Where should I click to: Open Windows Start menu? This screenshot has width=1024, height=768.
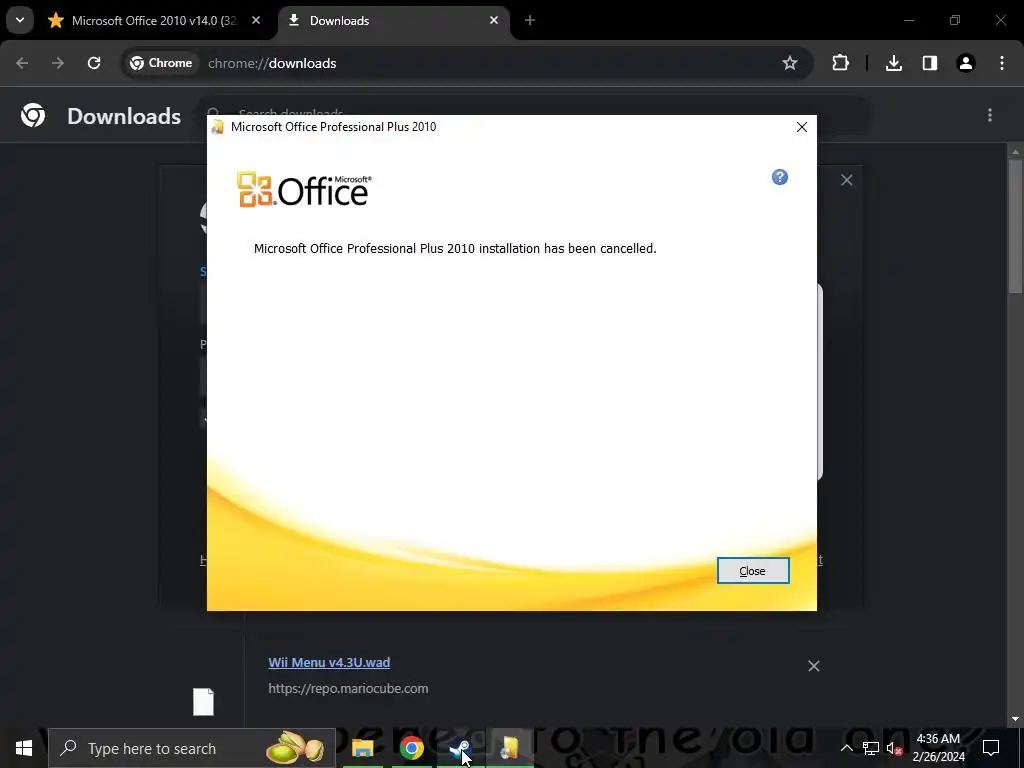pyautogui.click(x=24, y=748)
